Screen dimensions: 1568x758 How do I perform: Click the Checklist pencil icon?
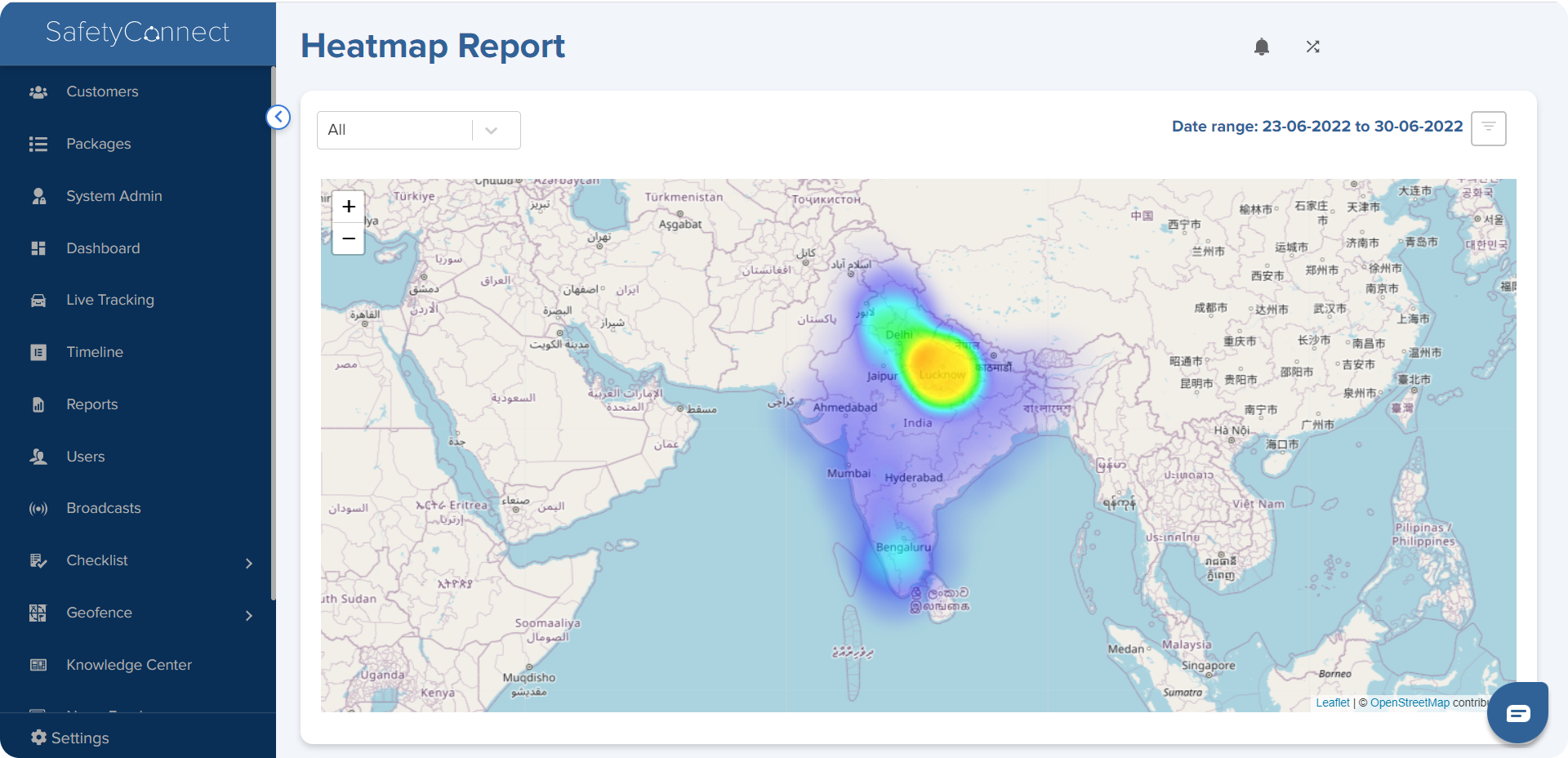coord(38,561)
